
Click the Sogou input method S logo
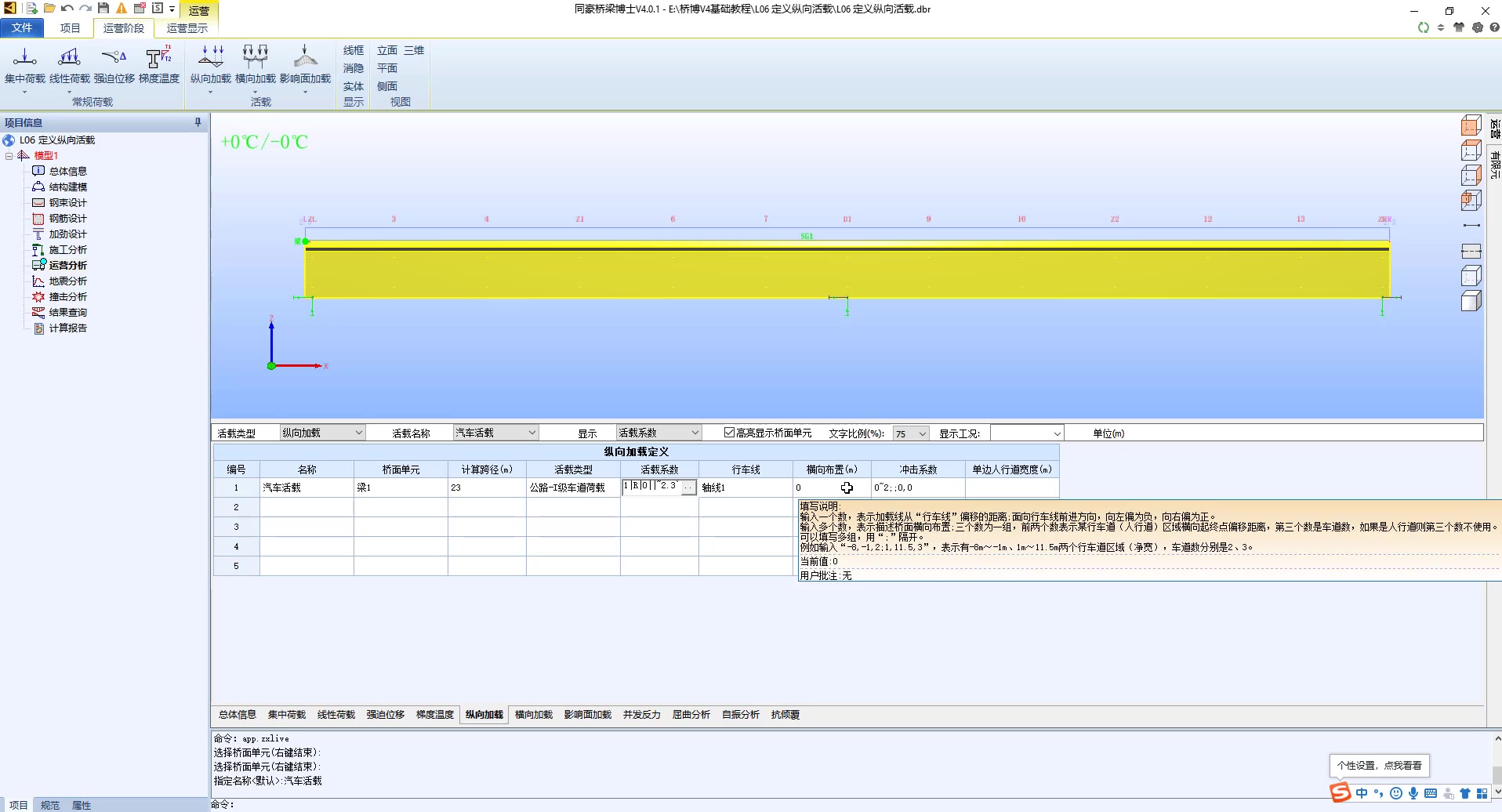[x=1341, y=792]
